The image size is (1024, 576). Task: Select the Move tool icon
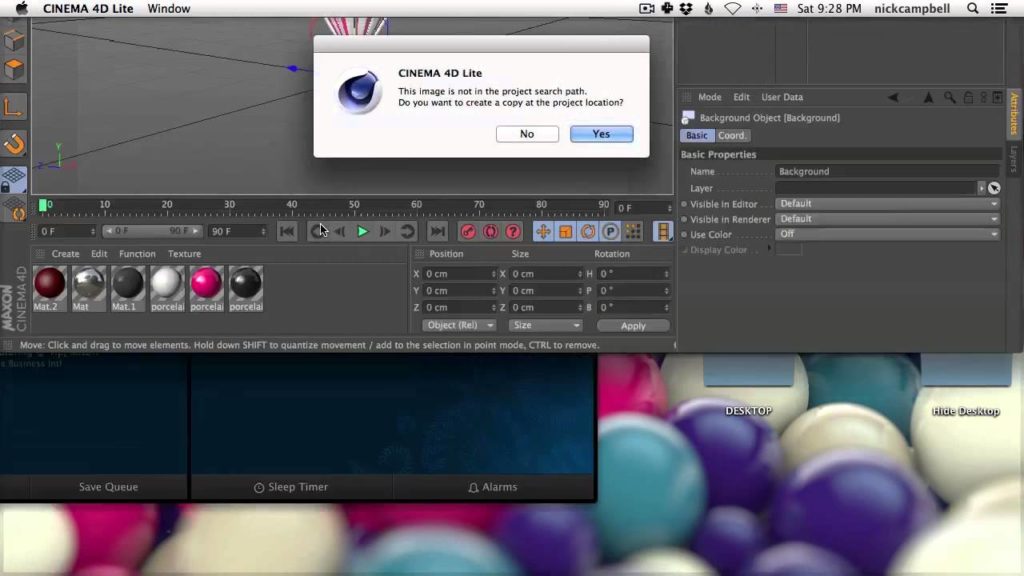coord(543,231)
